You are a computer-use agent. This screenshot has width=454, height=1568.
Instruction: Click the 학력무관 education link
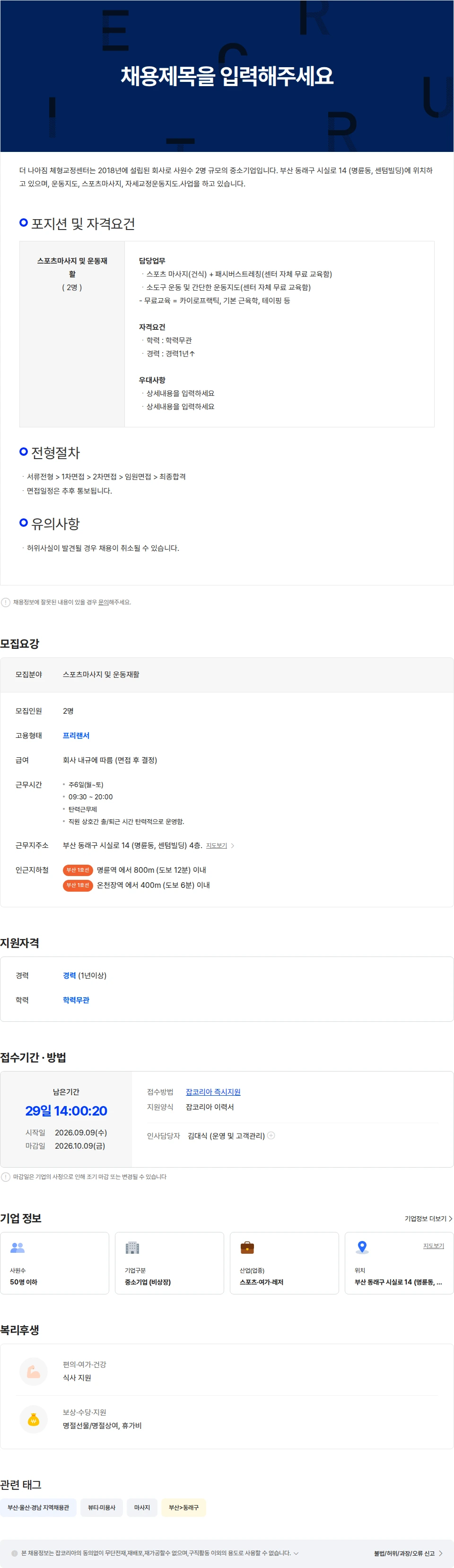(x=76, y=1000)
